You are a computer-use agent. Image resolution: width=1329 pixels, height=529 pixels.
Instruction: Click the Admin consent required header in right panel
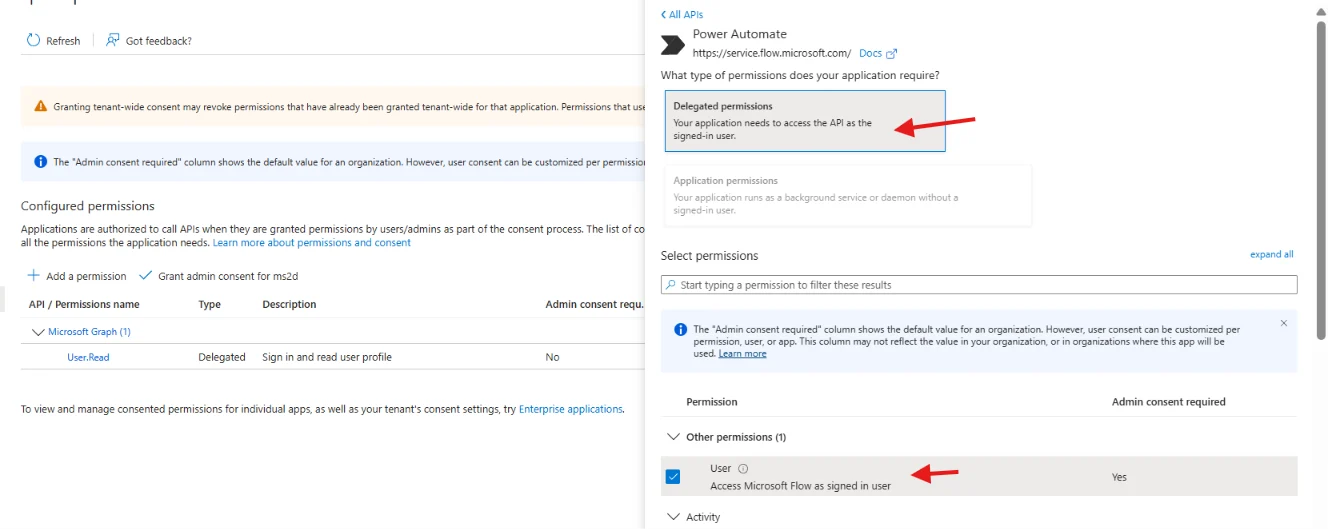point(1168,402)
